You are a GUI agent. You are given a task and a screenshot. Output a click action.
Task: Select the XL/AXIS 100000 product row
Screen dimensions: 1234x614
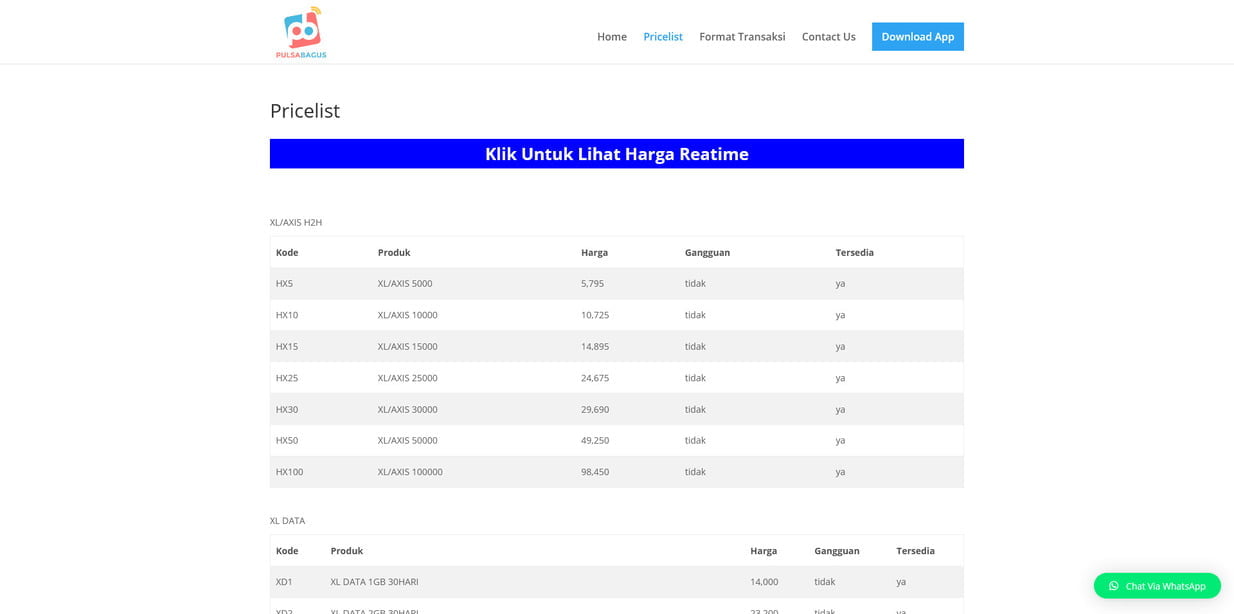tap(410, 472)
